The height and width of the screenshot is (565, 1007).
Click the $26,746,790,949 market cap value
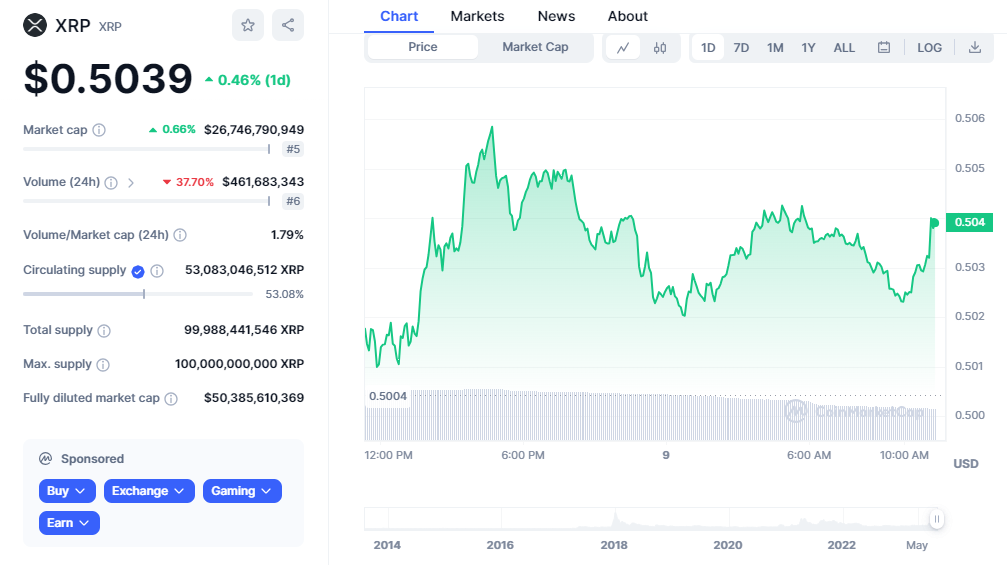[254, 130]
